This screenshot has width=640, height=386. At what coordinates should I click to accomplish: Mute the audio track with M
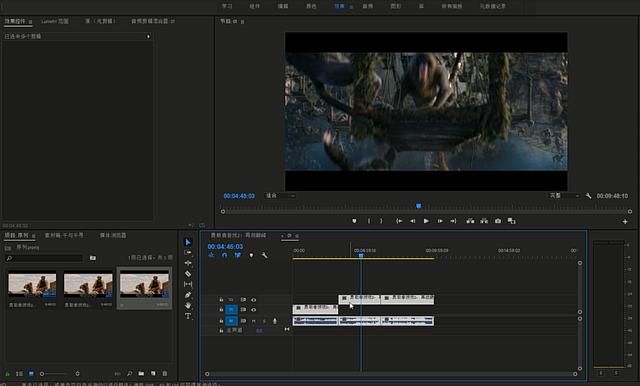[x=253, y=321]
